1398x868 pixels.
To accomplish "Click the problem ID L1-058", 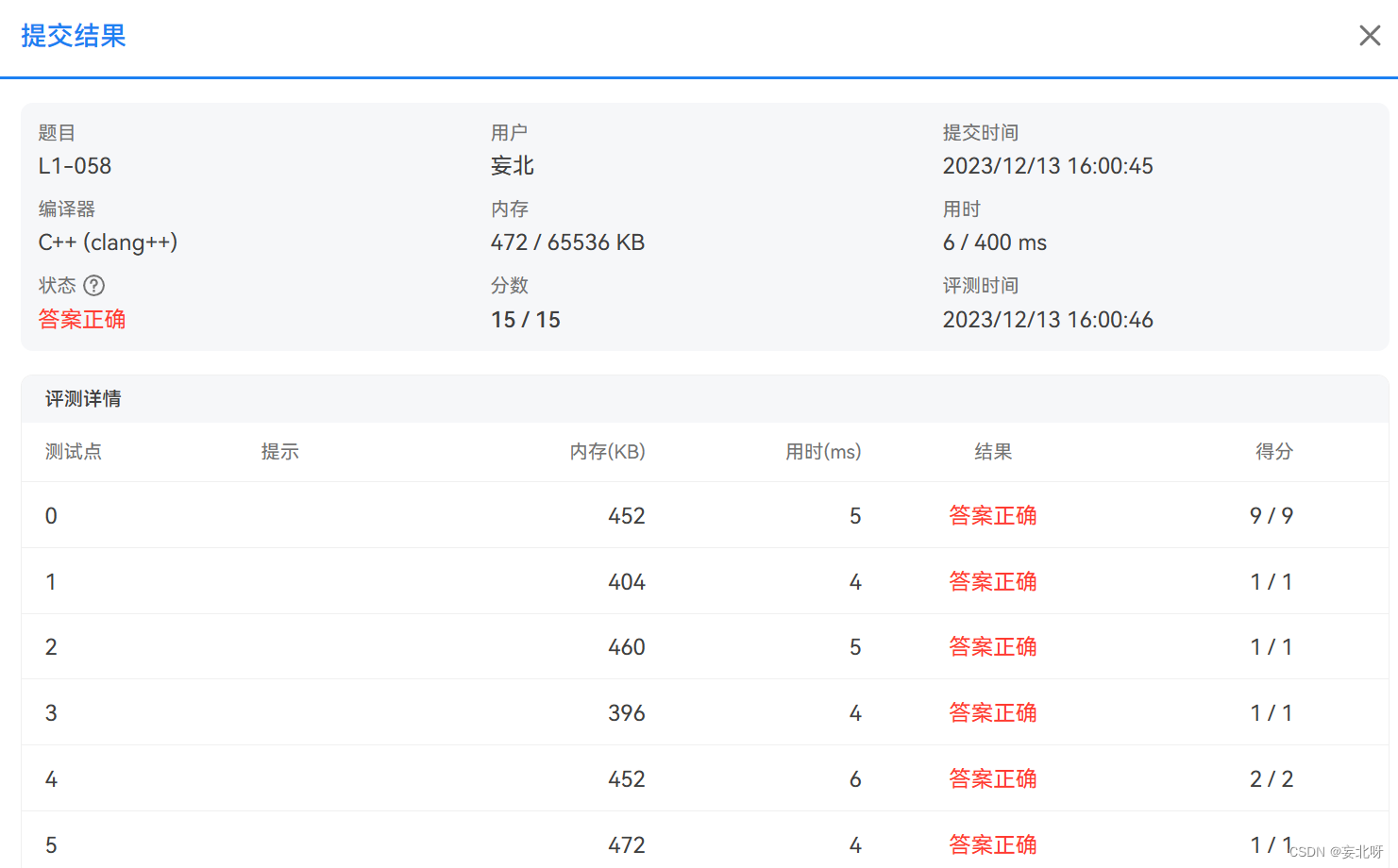I will pos(75,166).
